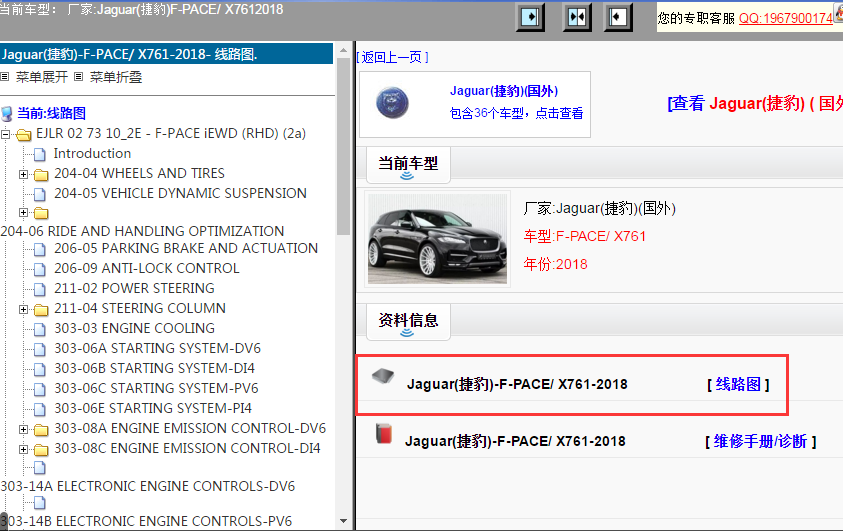
Task: Click the 303-06A STARTING SYSTEM-DV6 page icon
Action: click(x=40, y=349)
